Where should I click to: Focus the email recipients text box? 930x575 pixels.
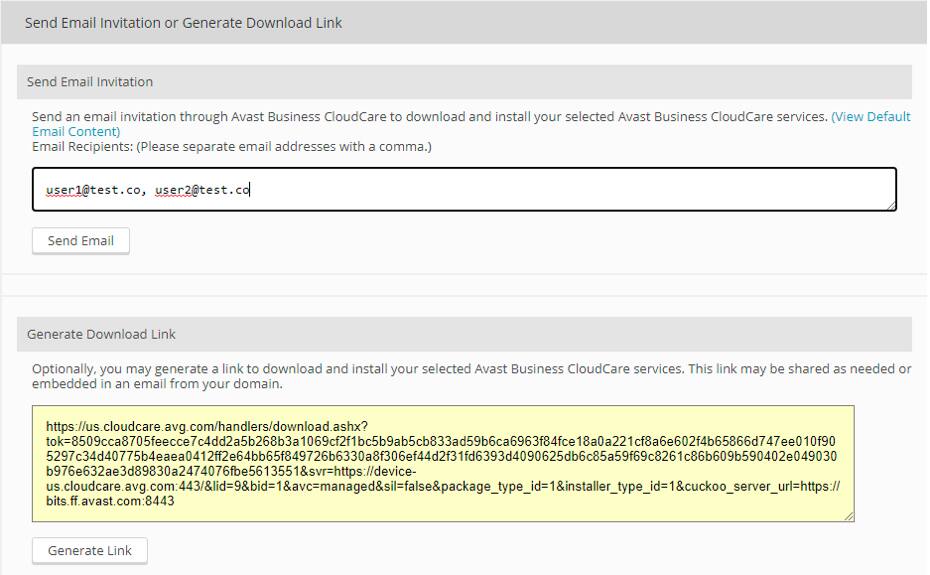560,189
